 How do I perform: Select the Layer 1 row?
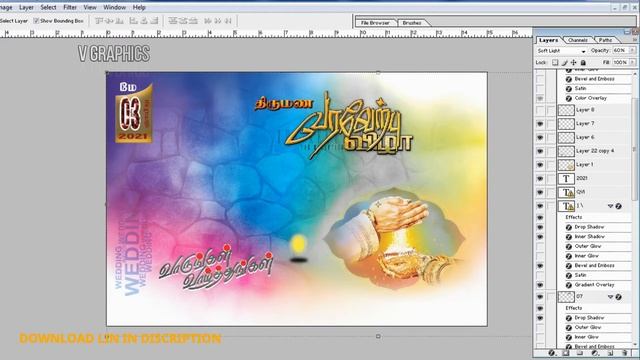click(x=594, y=165)
